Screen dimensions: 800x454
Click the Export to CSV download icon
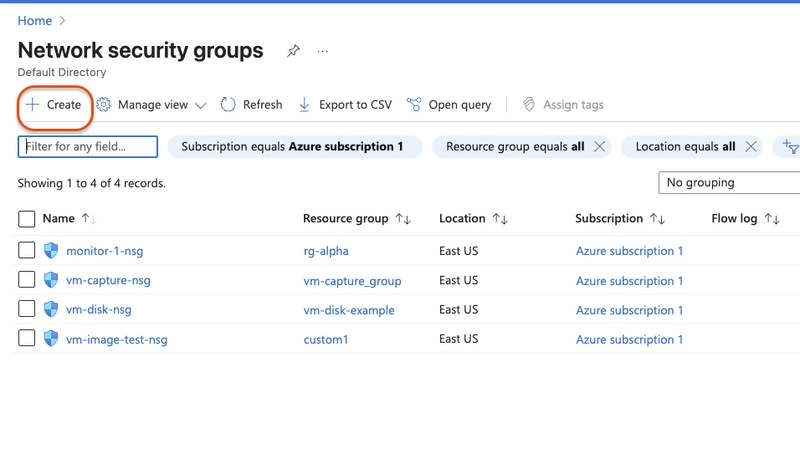[x=304, y=105]
